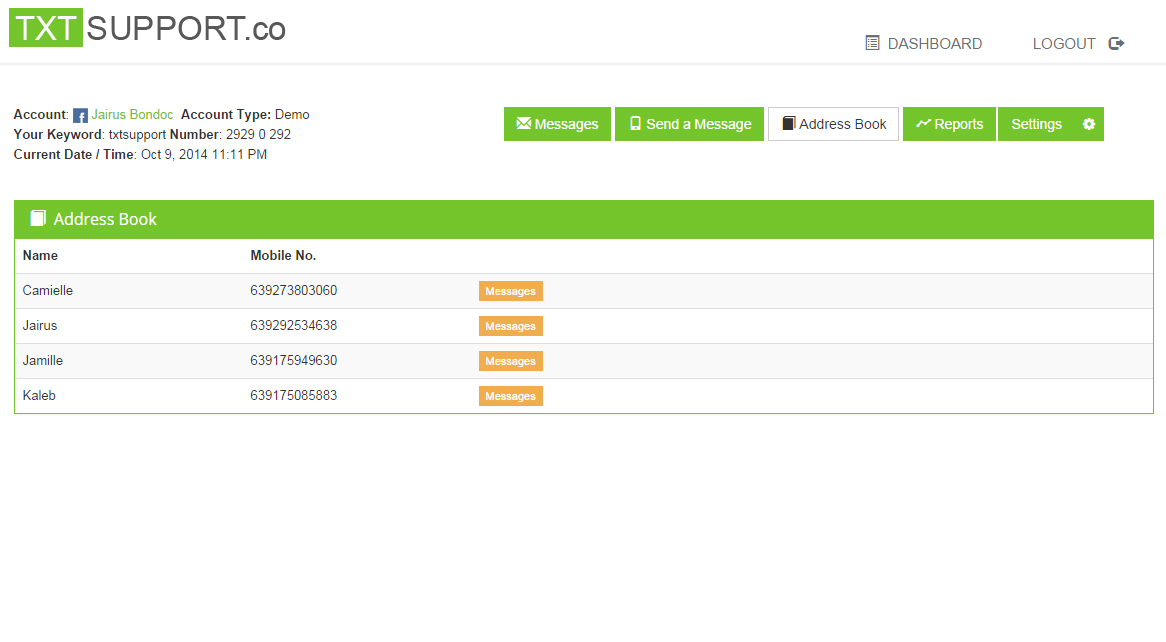Click the Address Book panel header icon
The image size is (1166, 642).
(38, 218)
